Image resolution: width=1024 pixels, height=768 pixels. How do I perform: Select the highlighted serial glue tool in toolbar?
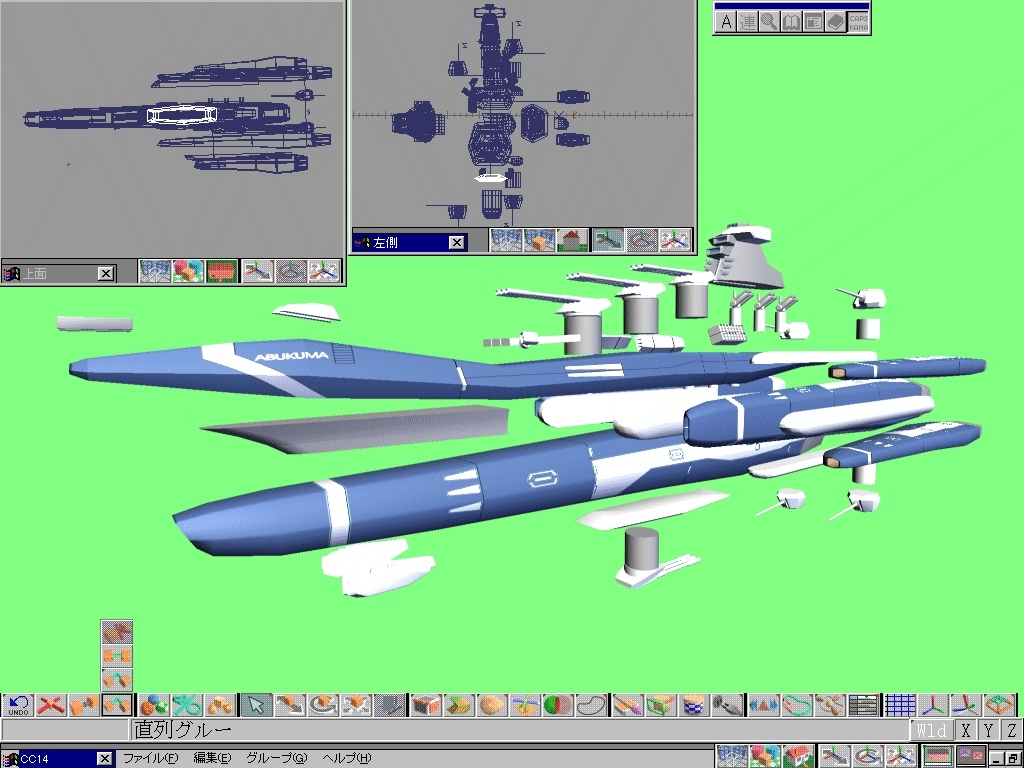[118, 705]
